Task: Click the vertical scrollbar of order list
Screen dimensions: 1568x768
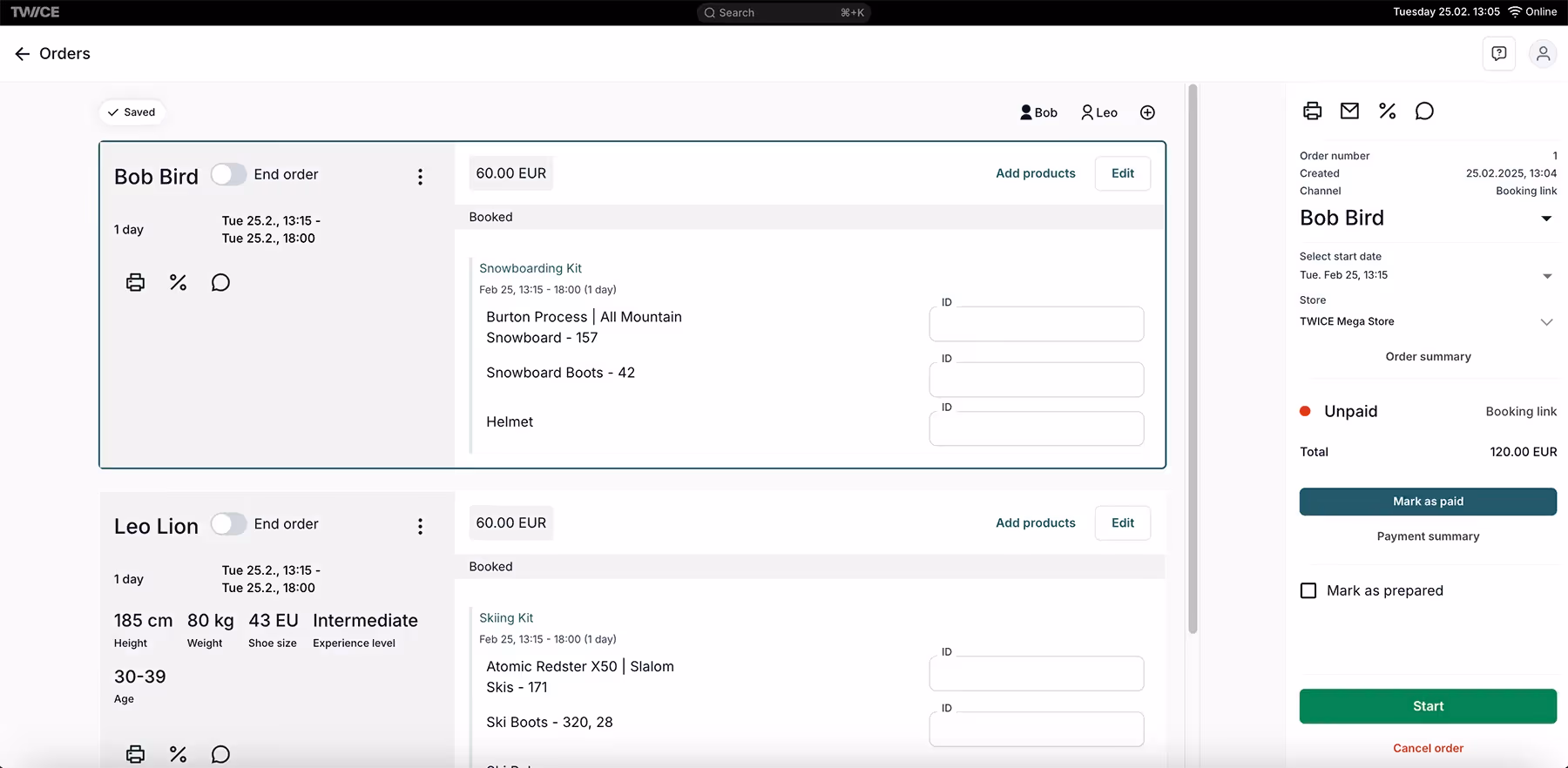Action: click(1193, 359)
